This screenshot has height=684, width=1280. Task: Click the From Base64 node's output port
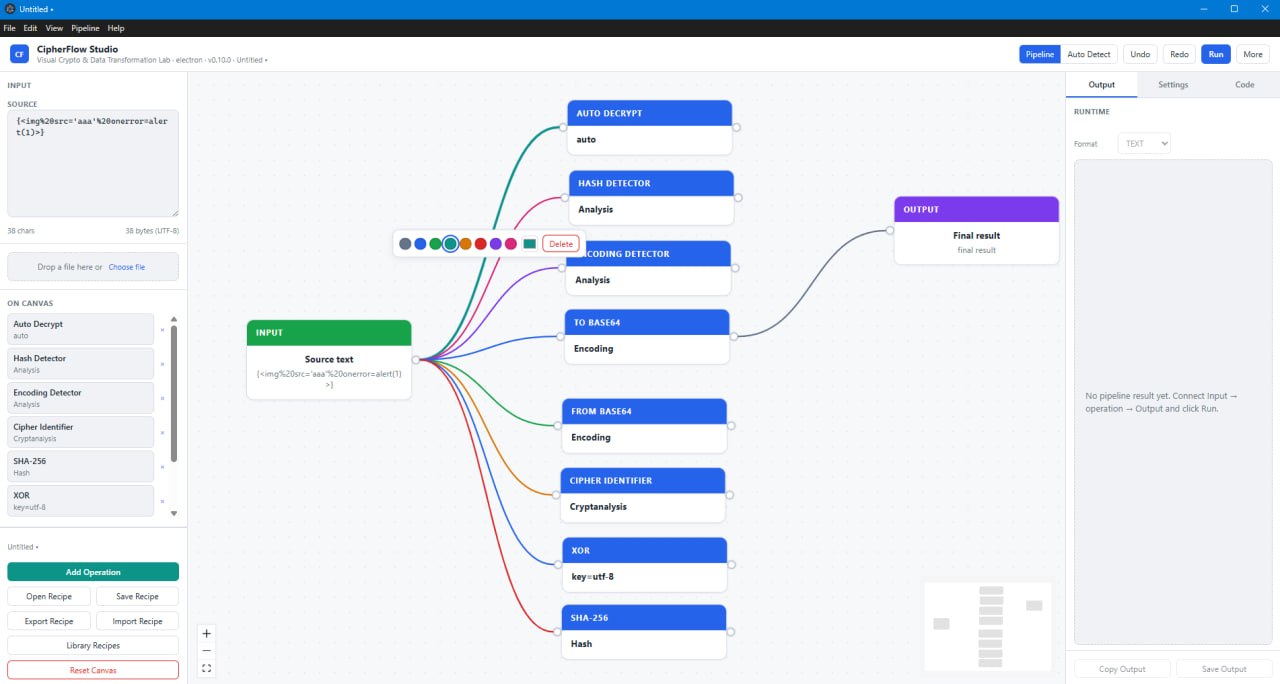(732, 425)
